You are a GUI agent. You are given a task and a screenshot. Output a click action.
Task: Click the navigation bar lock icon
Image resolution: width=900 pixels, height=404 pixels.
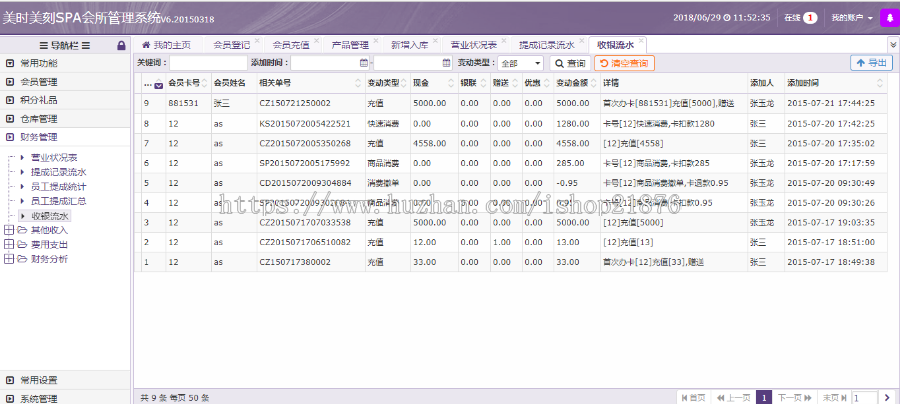point(122,45)
